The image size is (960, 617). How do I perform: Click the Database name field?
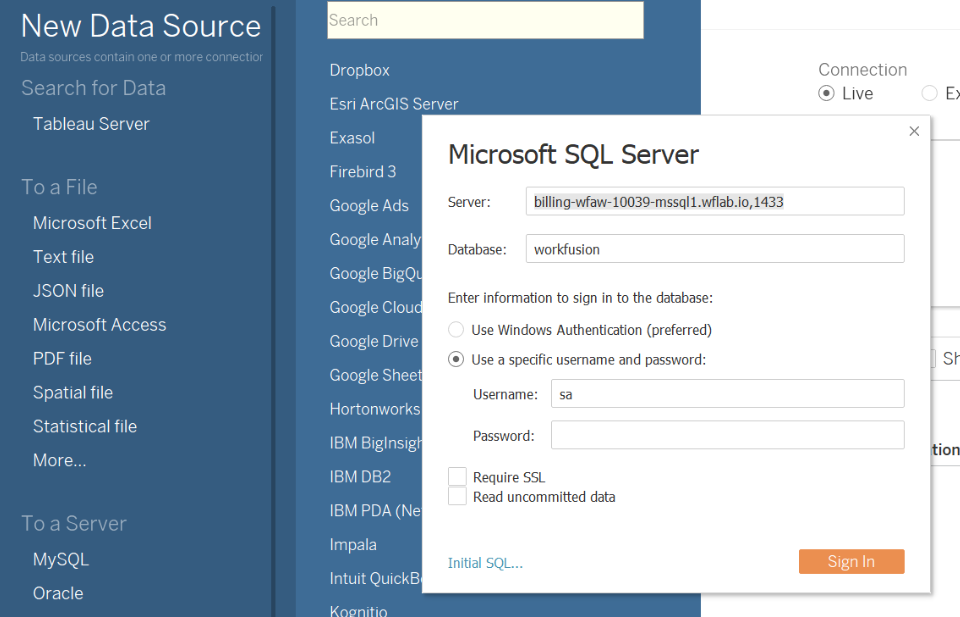(714, 249)
